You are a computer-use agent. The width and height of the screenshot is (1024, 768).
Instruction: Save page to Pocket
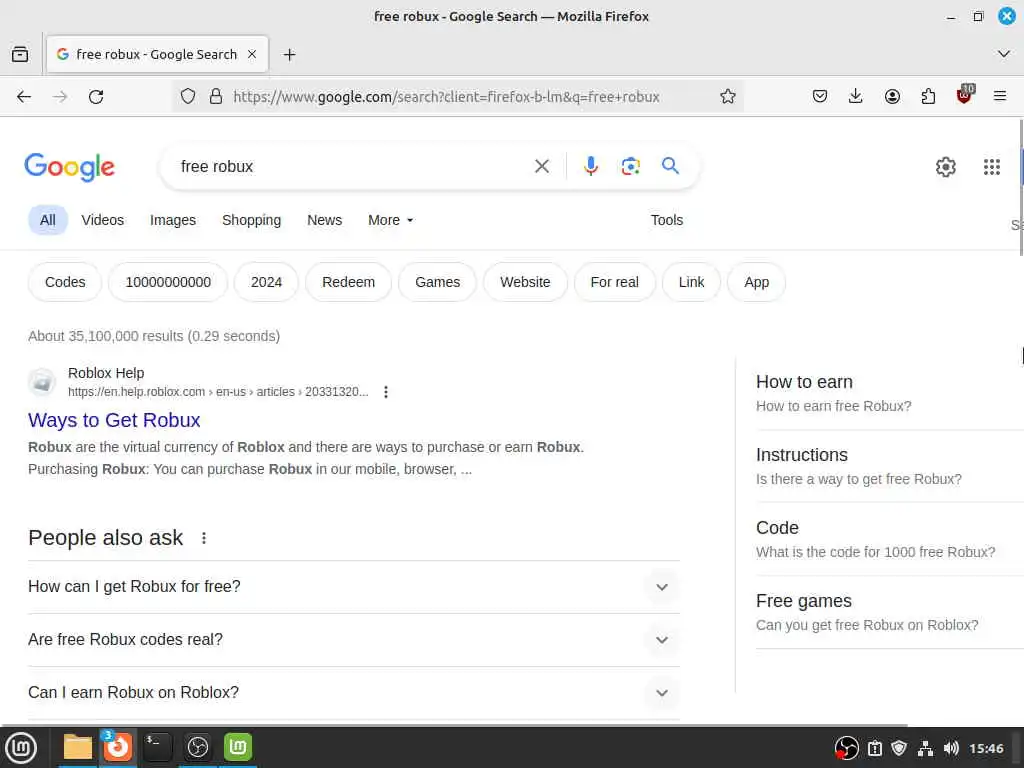820,97
